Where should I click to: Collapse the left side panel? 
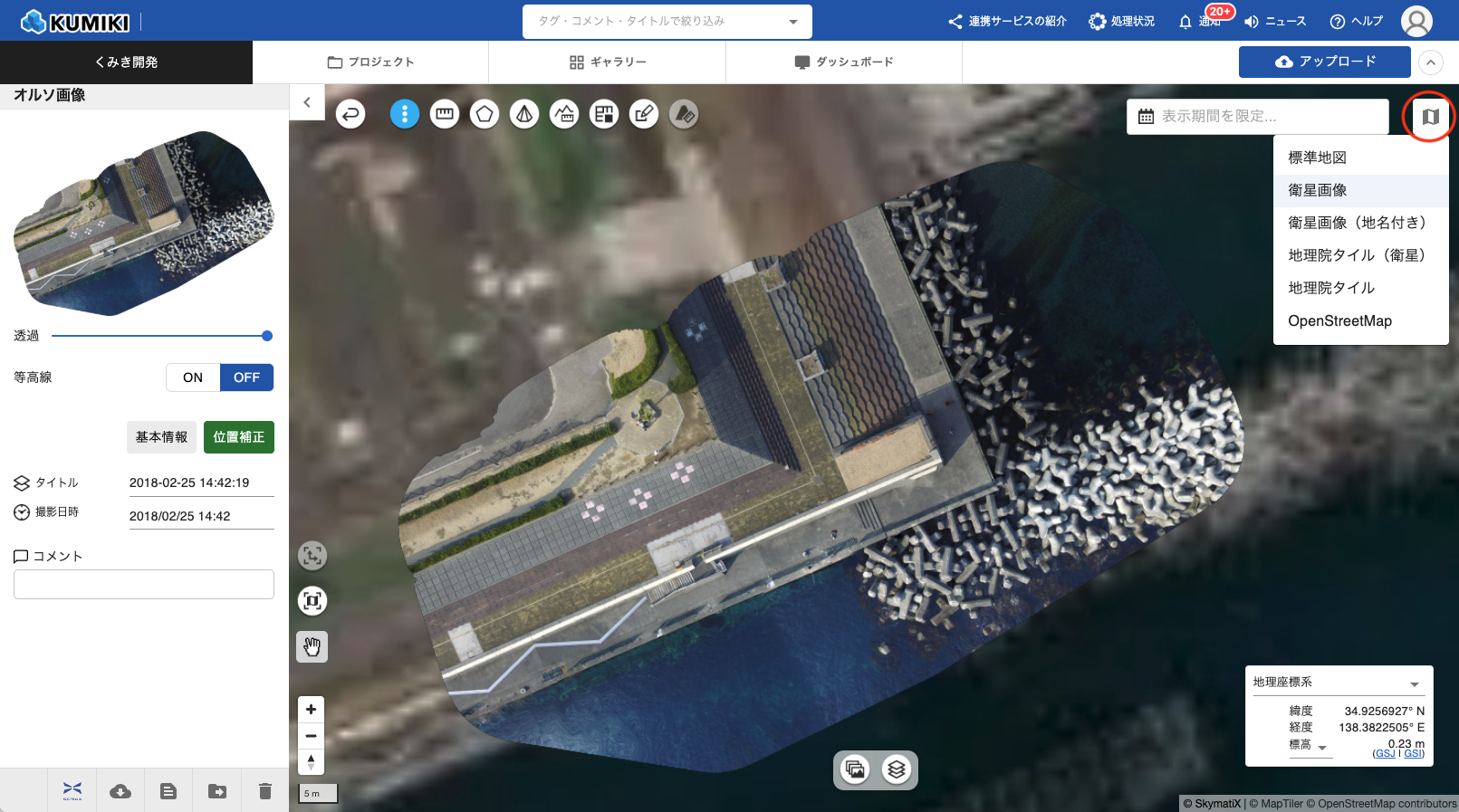click(x=307, y=102)
